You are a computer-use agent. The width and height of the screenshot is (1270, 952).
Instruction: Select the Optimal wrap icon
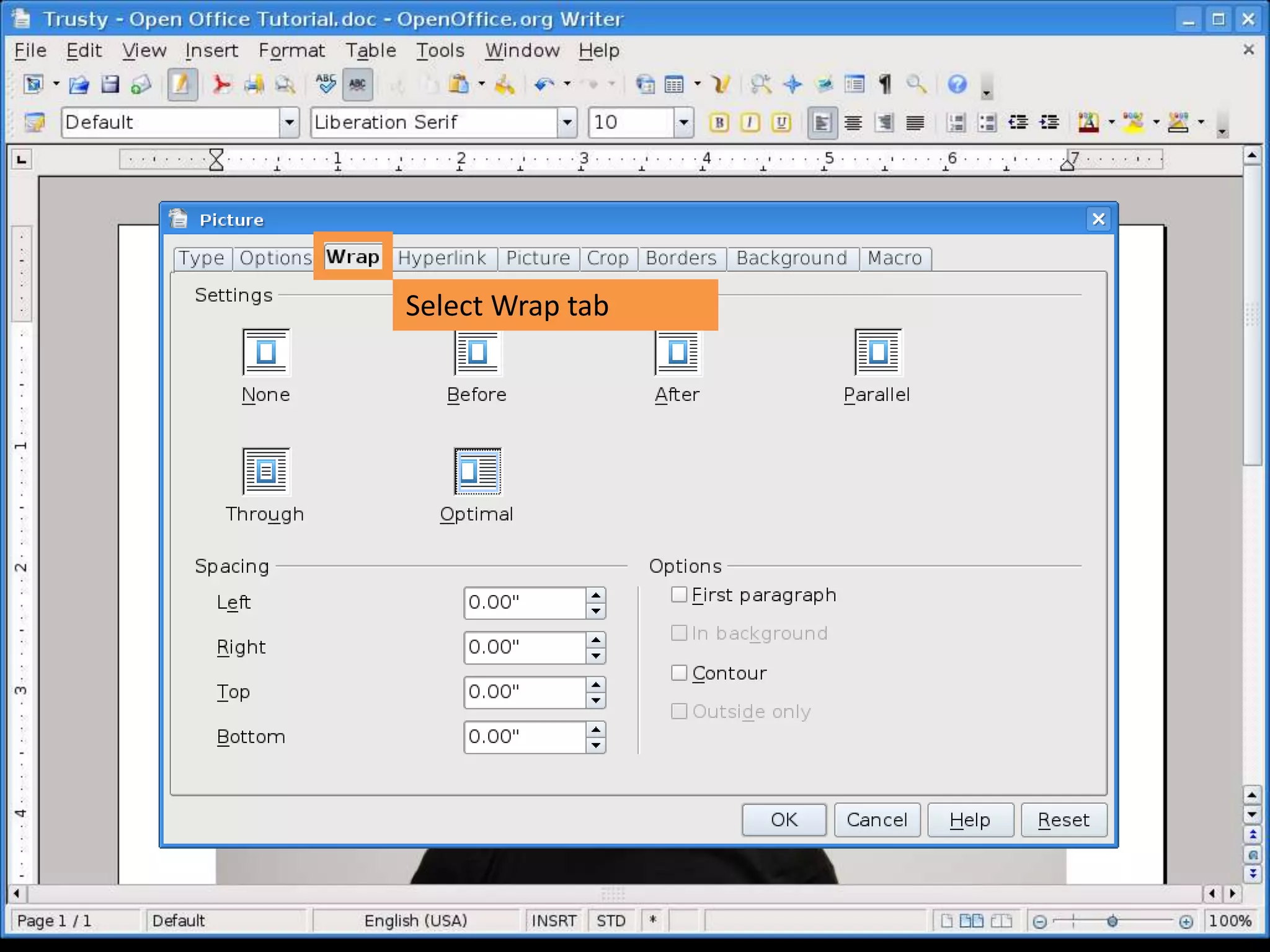coord(477,471)
